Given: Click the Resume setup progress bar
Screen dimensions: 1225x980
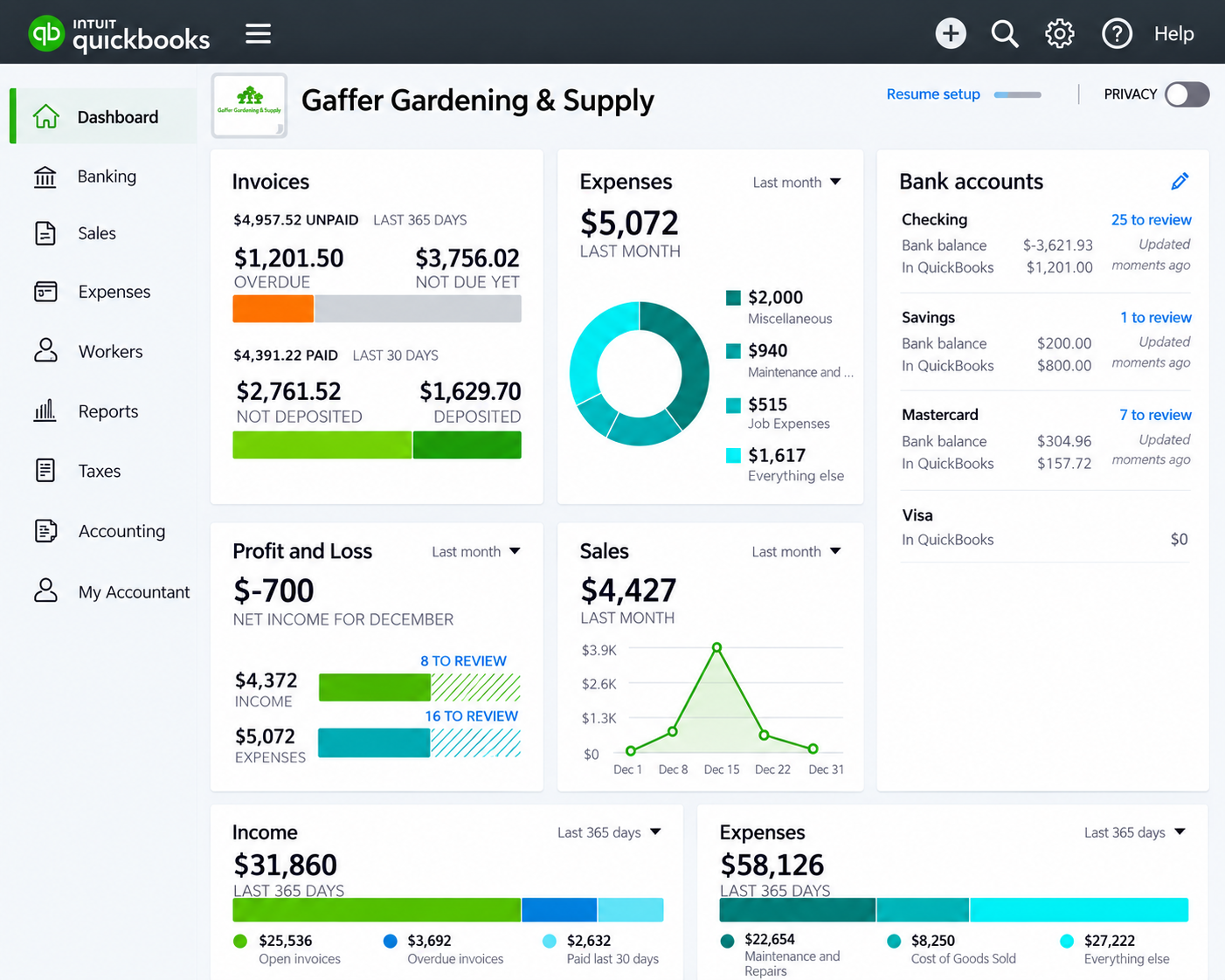Looking at the screenshot, I should [x=1018, y=94].
